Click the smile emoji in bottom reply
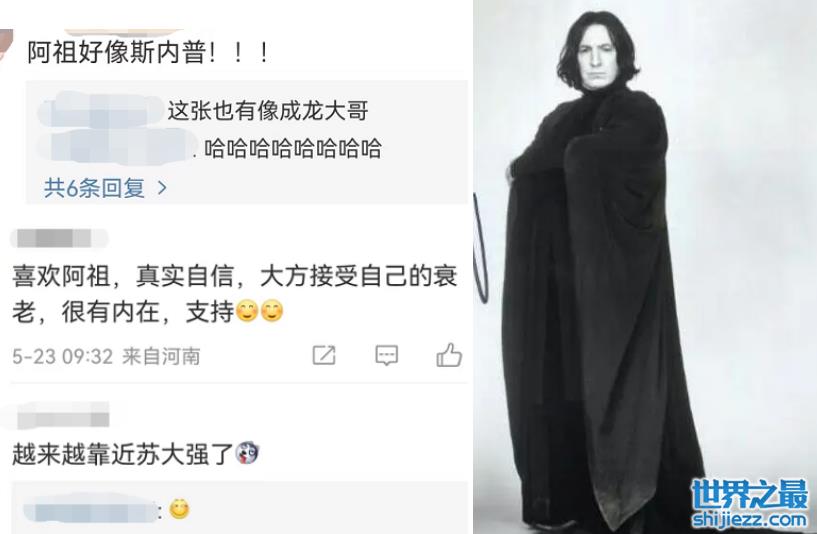Screen dimensions: 817x534 tap(179, 509)
